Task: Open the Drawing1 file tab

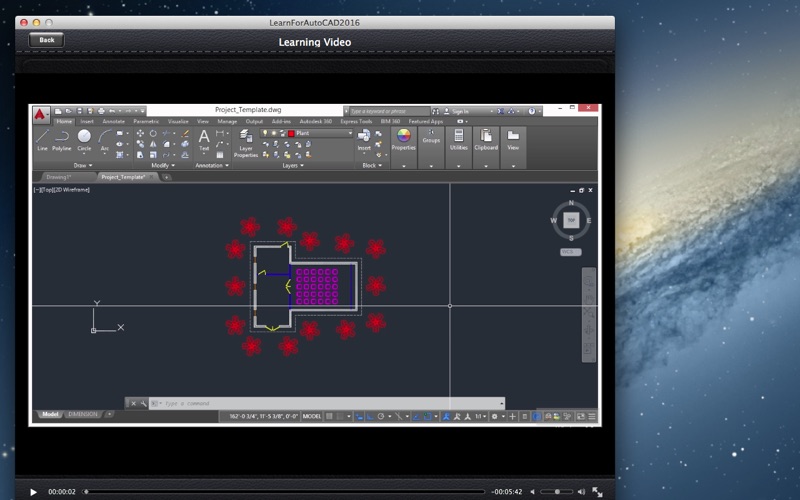Action: click(x=59, y=177)
